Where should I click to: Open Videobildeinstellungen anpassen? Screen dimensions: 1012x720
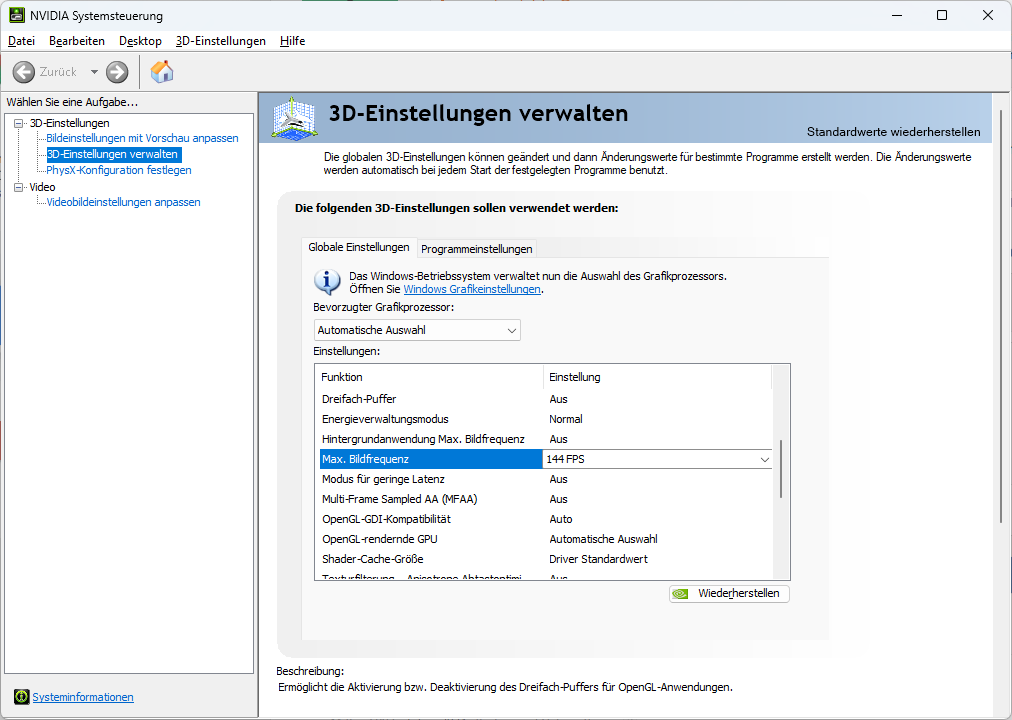tap(123, 202)
